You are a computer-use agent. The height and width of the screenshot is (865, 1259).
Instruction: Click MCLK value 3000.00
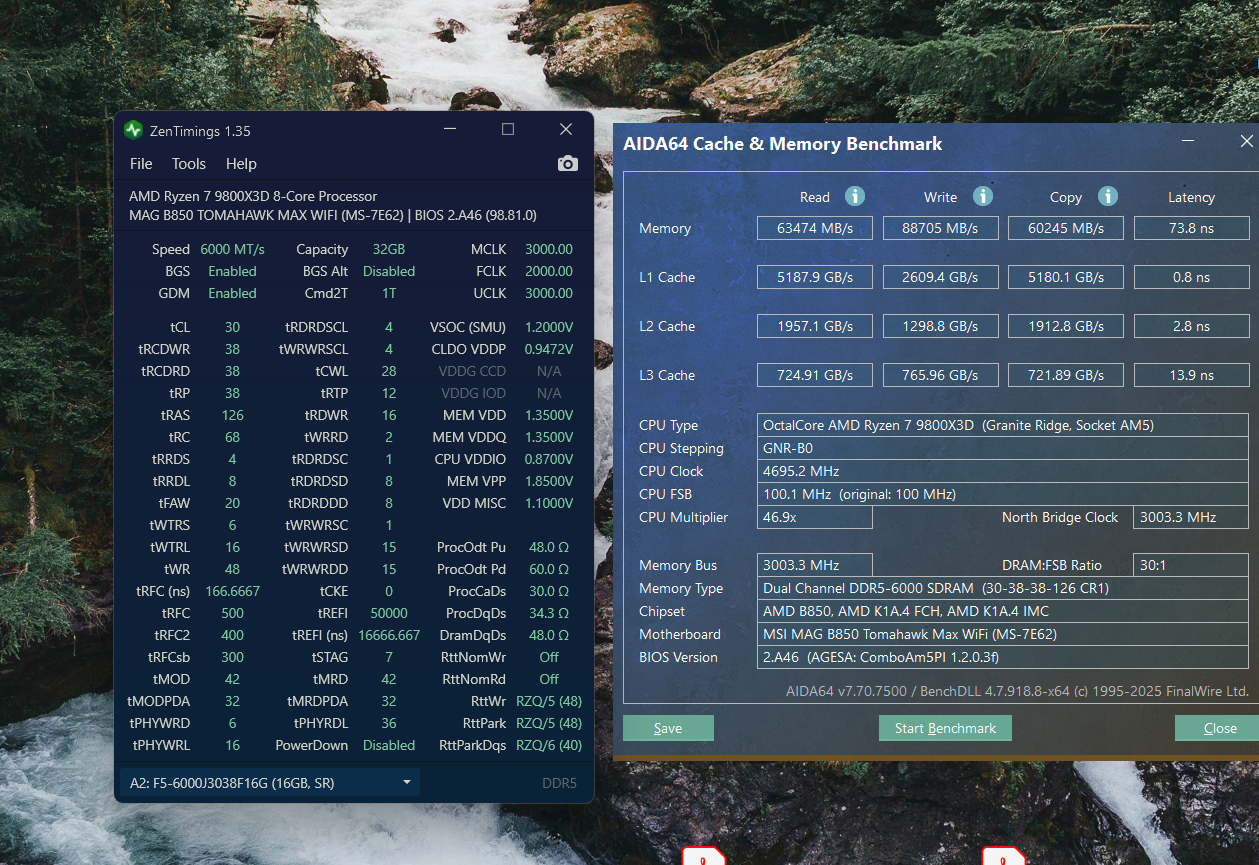(549, 249)
